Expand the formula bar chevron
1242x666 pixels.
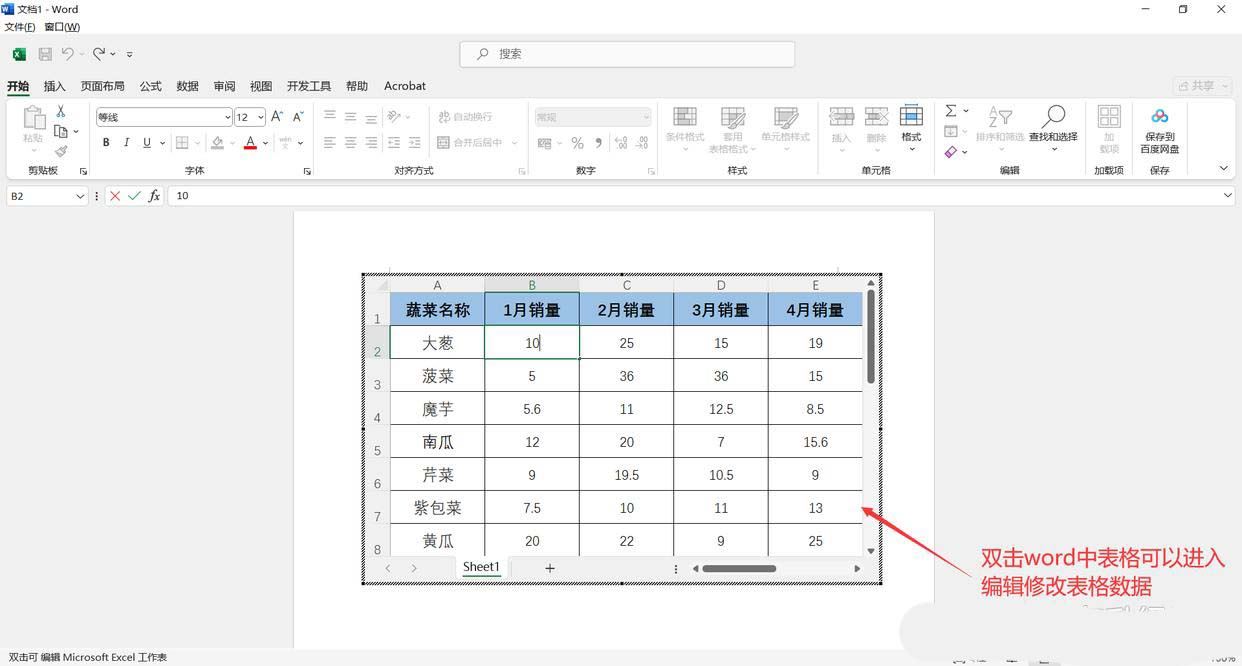point(1228,196)
